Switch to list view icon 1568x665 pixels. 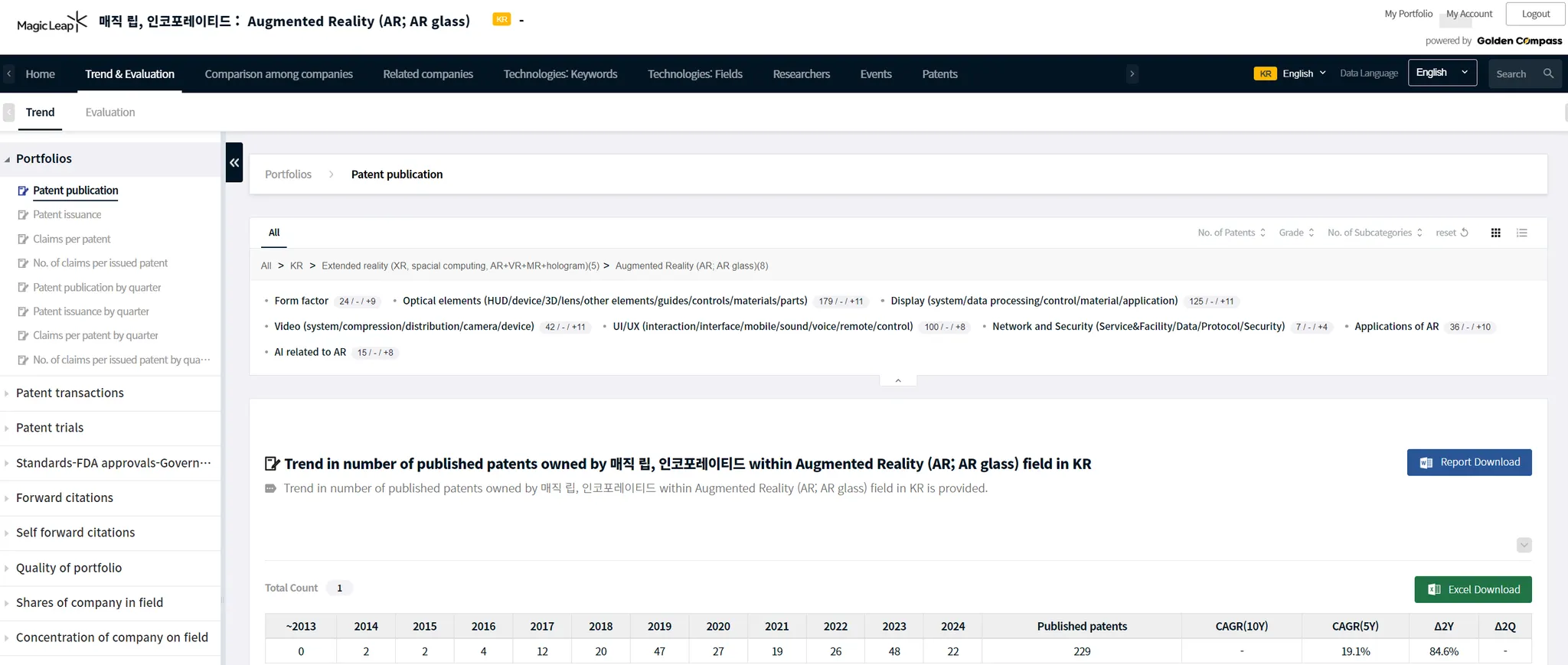[x=1522, y=233]
